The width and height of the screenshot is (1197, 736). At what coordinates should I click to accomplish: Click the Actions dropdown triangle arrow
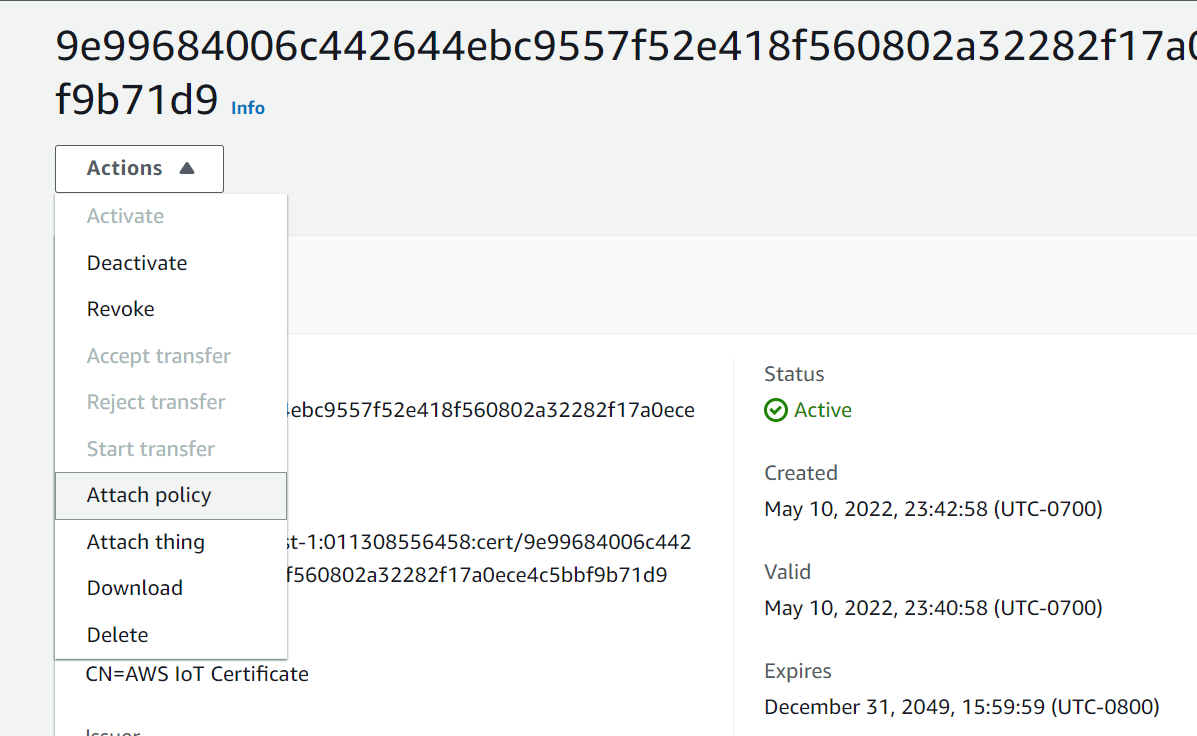(x=187, y=168)
